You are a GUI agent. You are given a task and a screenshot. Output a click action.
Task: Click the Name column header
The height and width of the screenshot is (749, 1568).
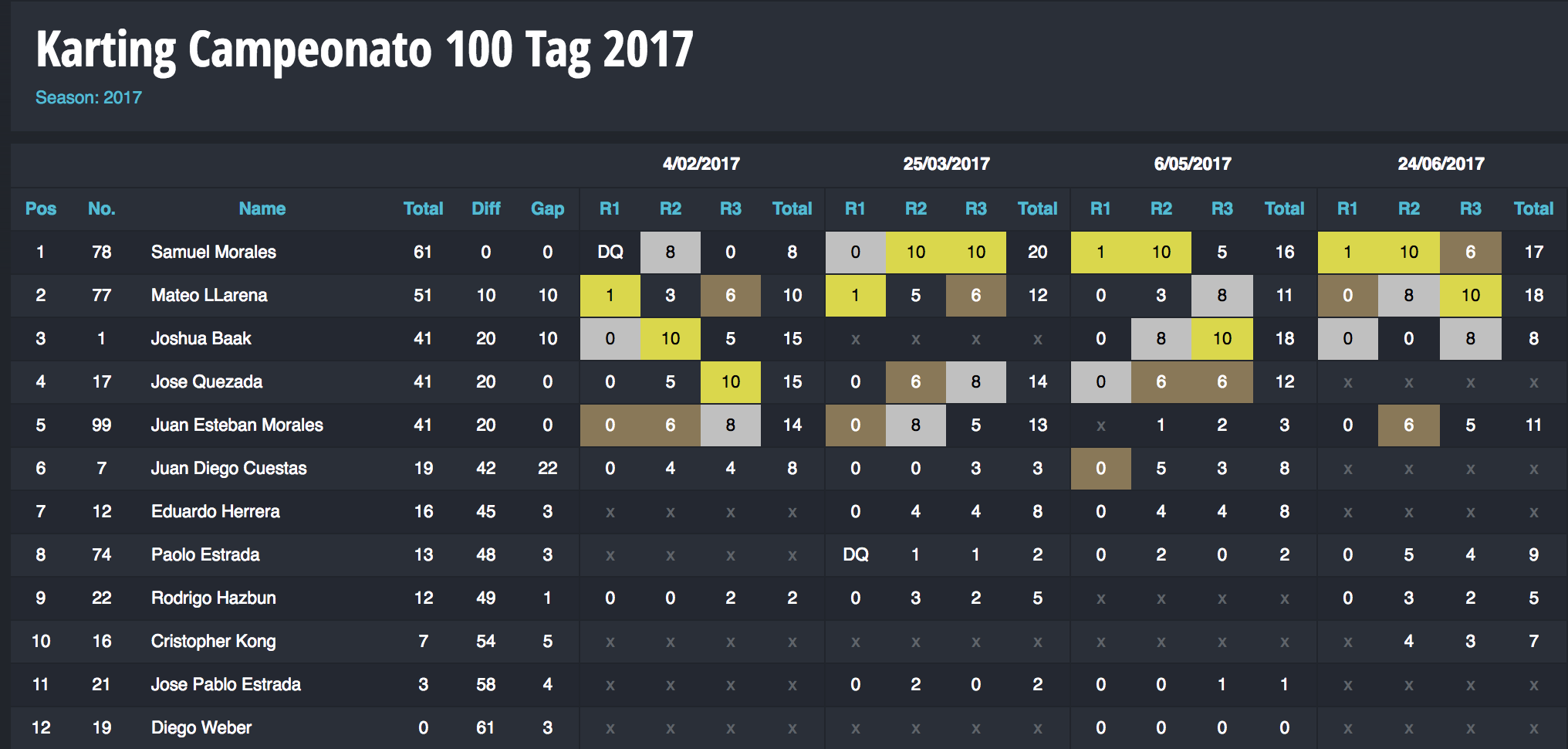[x=262, y=208]
